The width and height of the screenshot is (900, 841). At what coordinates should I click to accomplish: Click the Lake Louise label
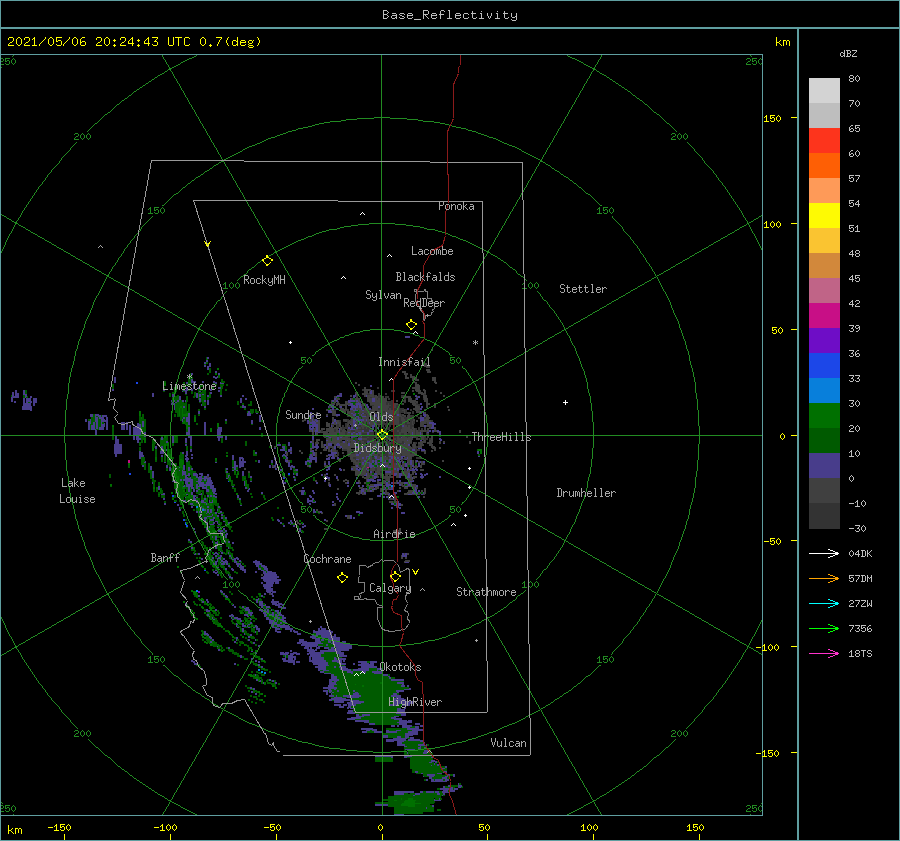(x=77, y=491)
